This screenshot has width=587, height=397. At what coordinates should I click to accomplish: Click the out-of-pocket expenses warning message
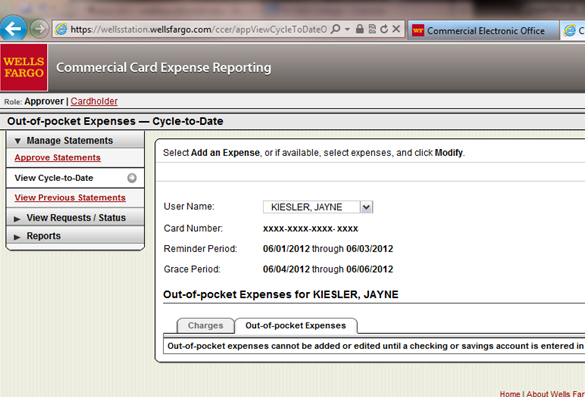(x=375, y=346)
